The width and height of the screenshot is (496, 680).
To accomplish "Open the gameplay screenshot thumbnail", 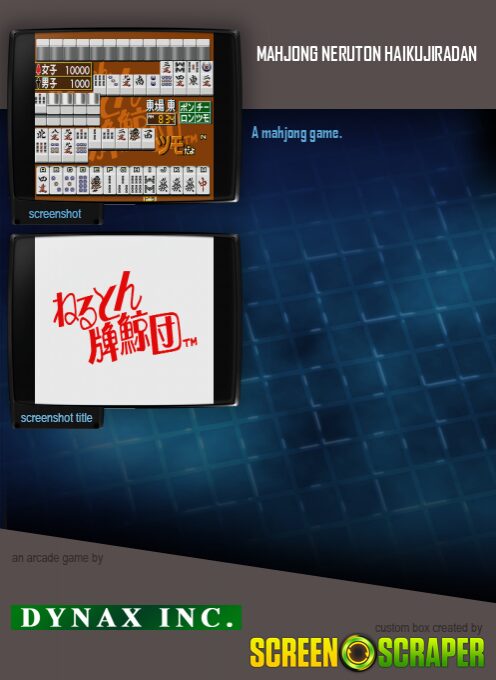I will (124, 116).
